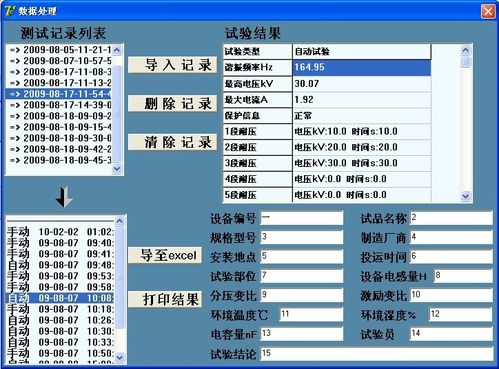Select record 2009-08-05-11-21-1

[x=59, y=50]
